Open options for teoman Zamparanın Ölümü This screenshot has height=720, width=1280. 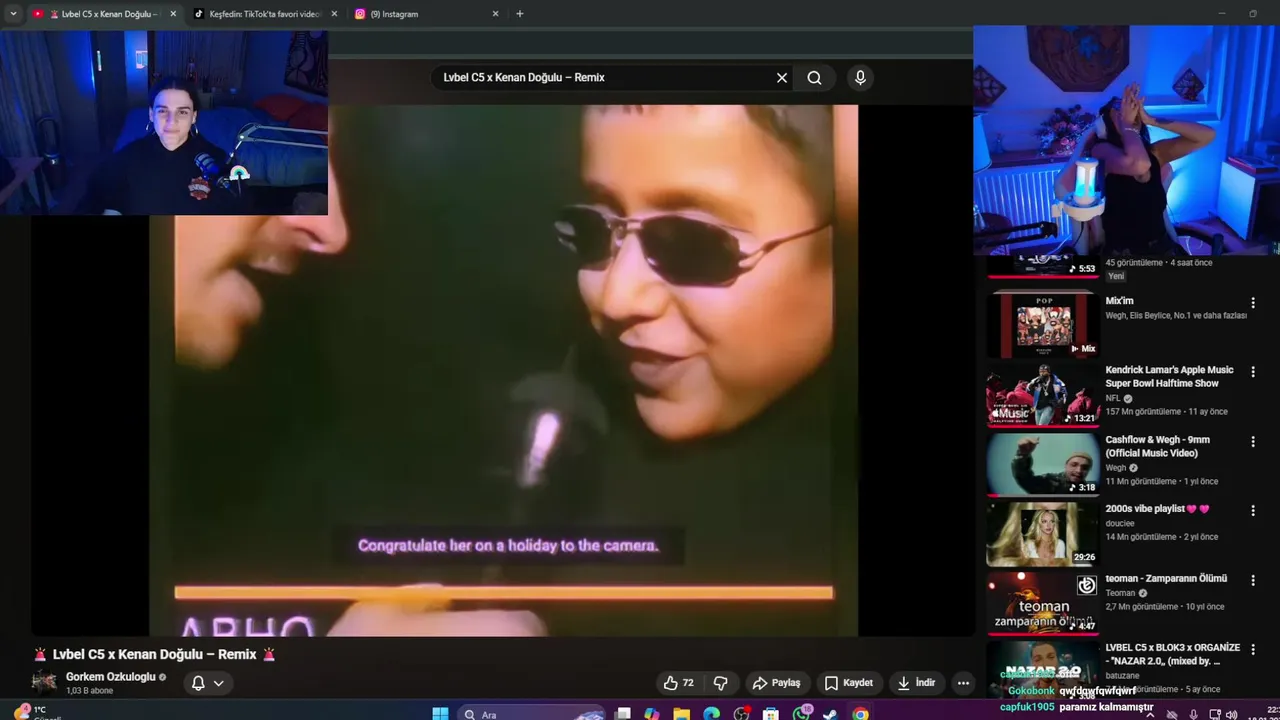(1252, 581)
